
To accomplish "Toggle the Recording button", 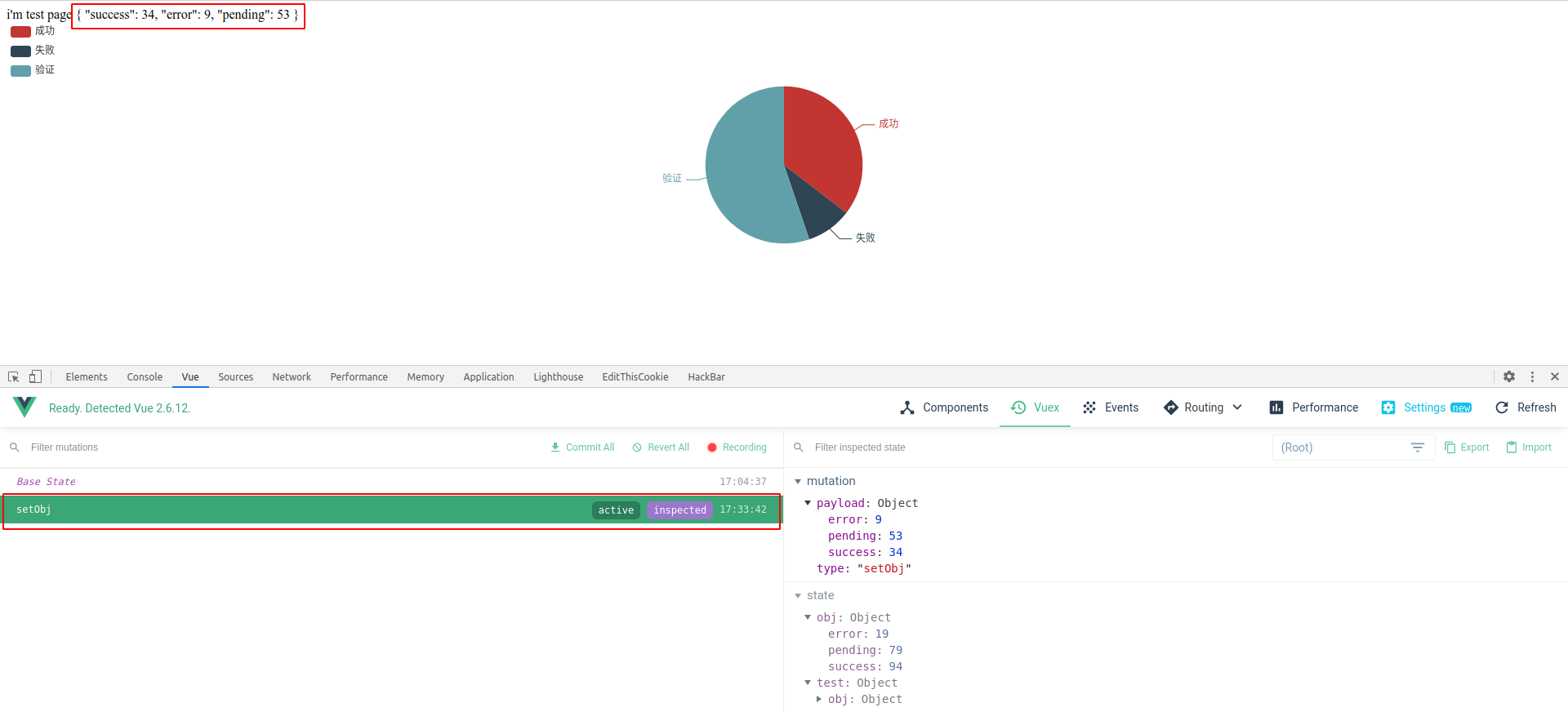I will coord(737,447).
